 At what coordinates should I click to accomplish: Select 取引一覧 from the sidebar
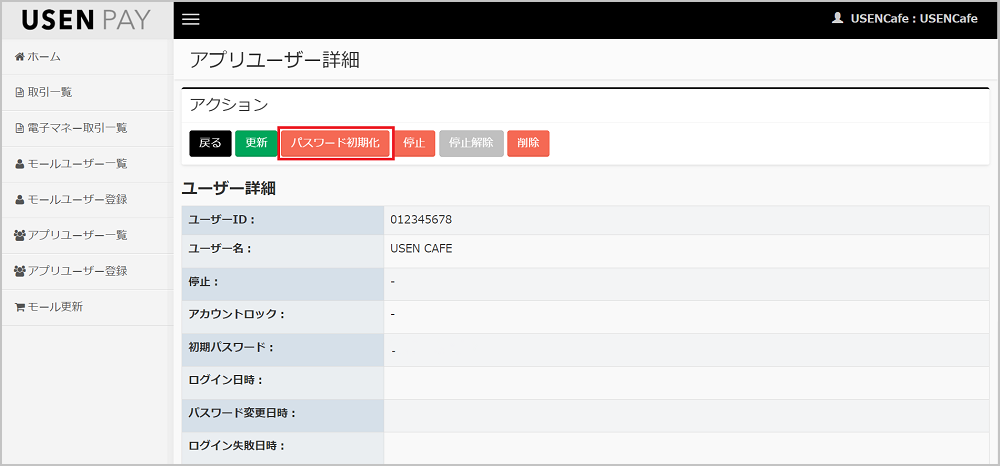coord(49,93)
